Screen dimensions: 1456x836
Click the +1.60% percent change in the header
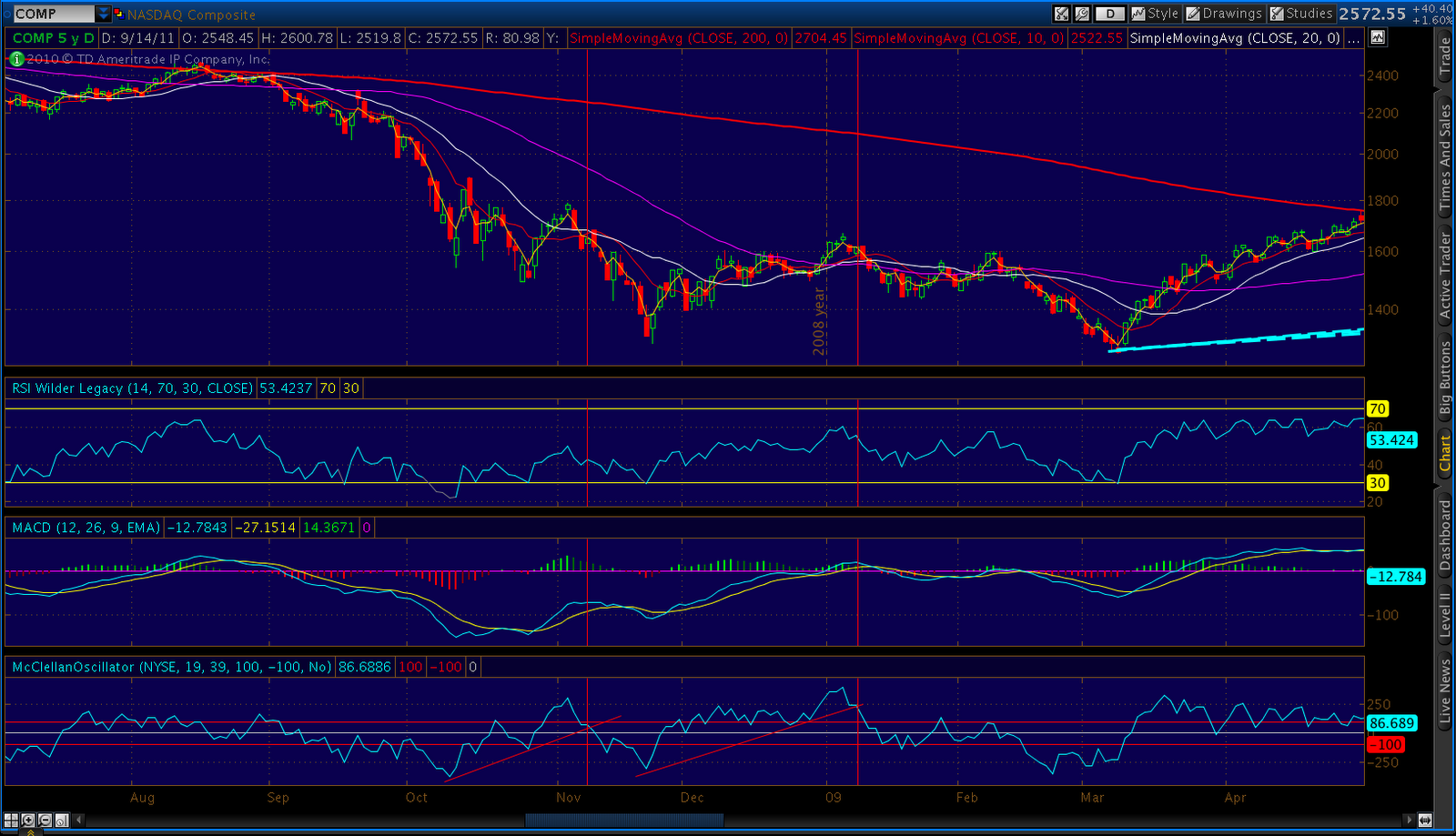click(1432, 20)
